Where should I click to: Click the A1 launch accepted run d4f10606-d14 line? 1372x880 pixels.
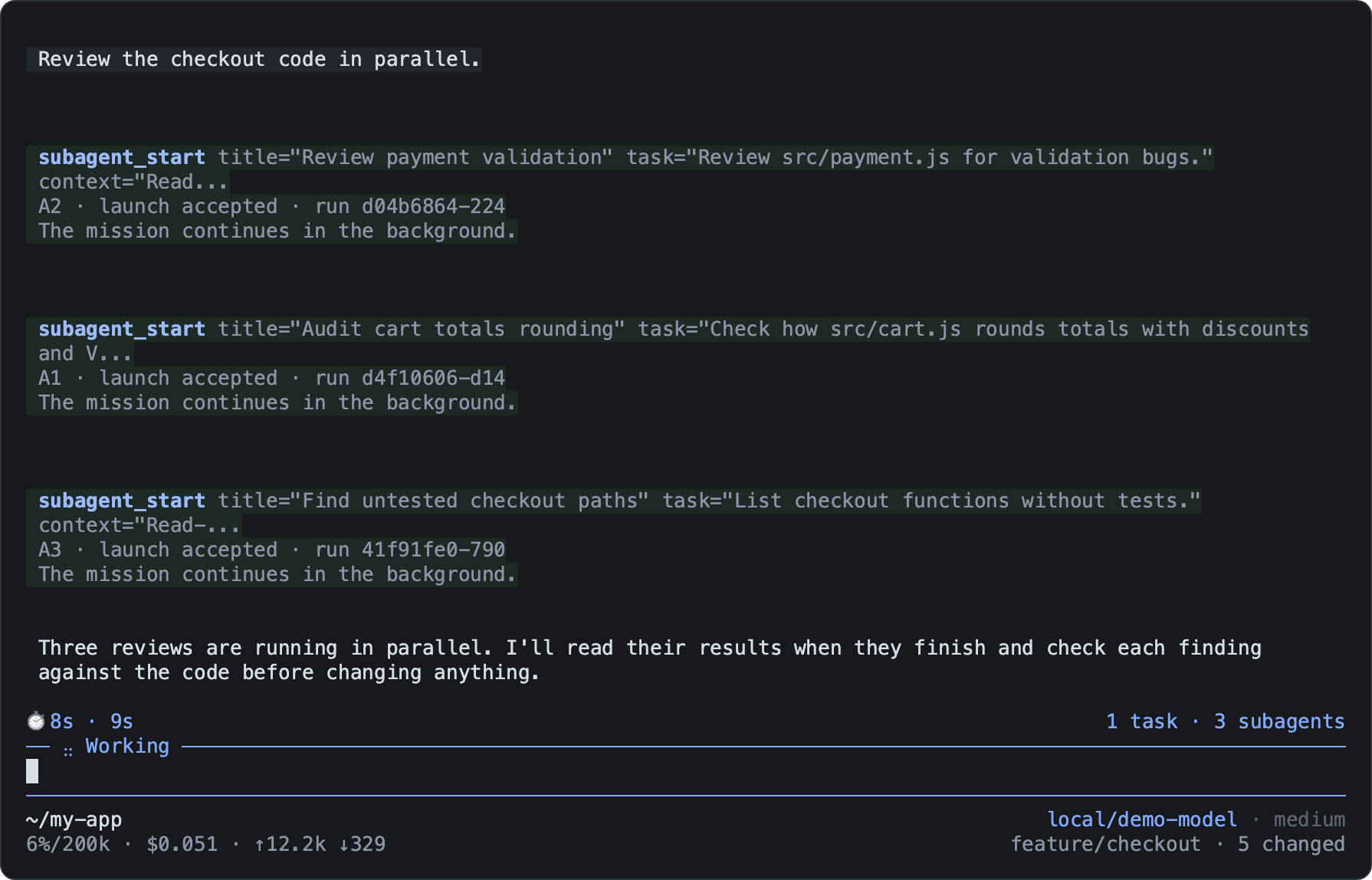point(272,378)
